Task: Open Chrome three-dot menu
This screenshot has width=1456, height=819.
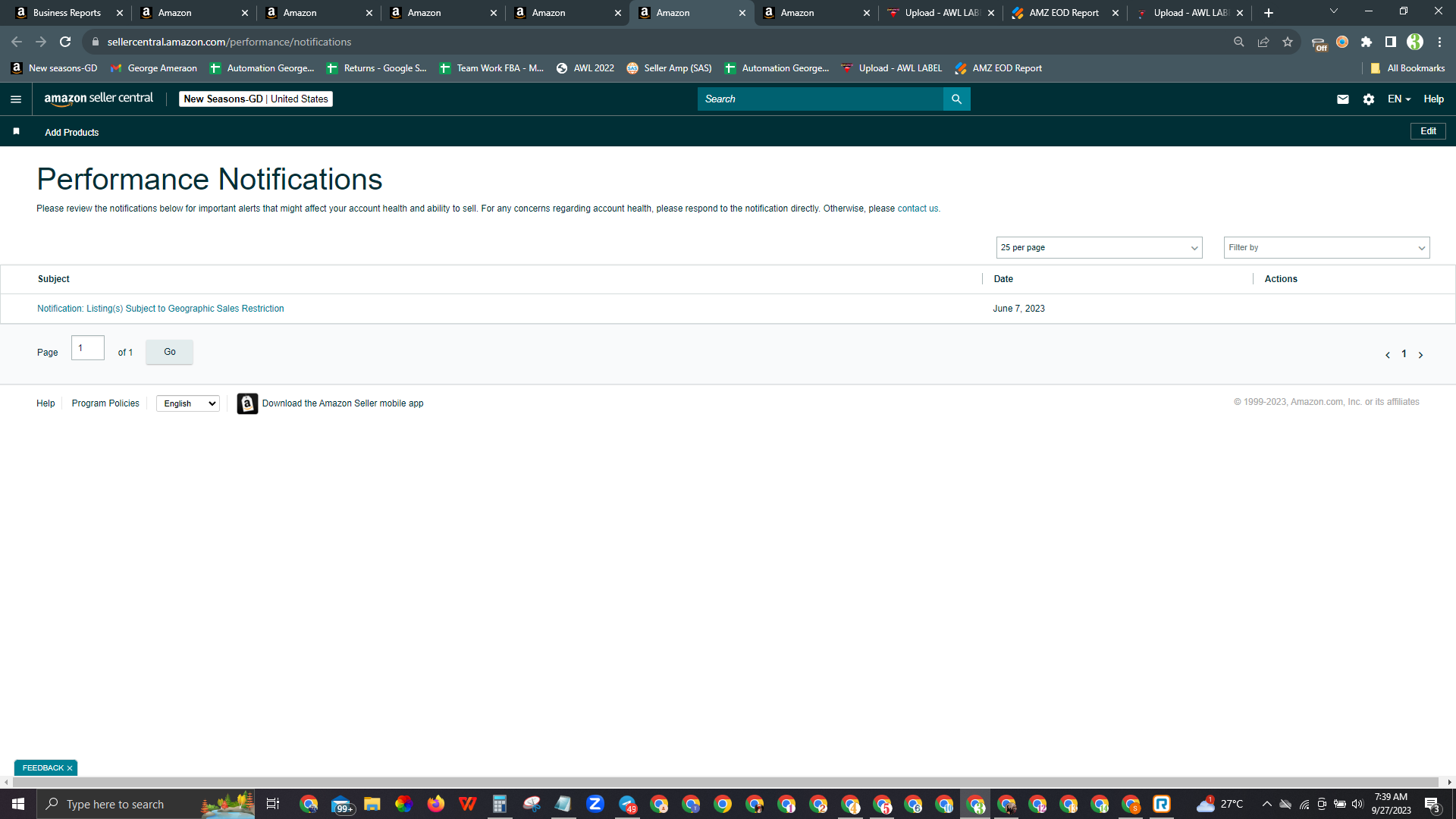Action: (1439, 42)
